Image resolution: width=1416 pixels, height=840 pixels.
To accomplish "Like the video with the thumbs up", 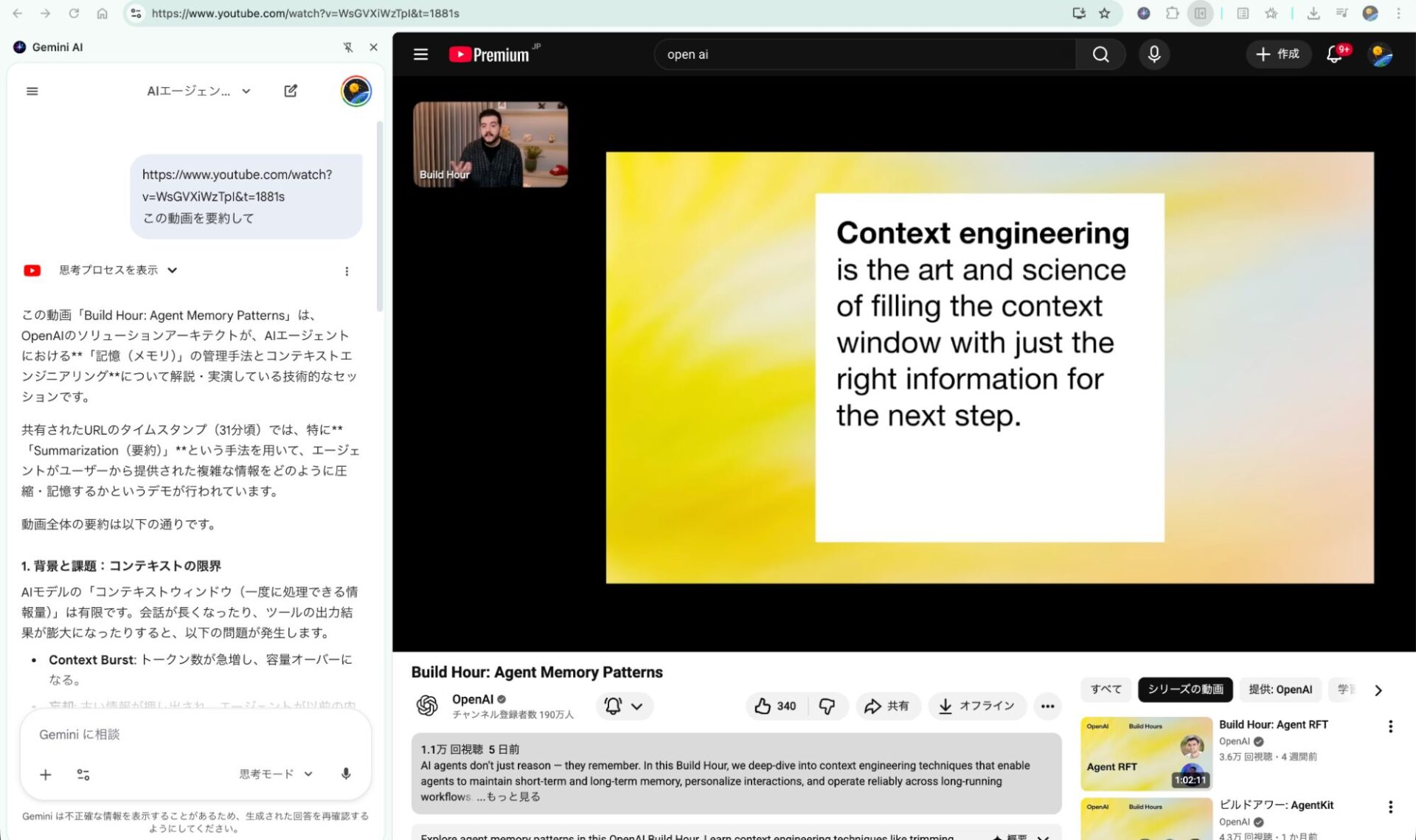I will (x=767, y=706).
